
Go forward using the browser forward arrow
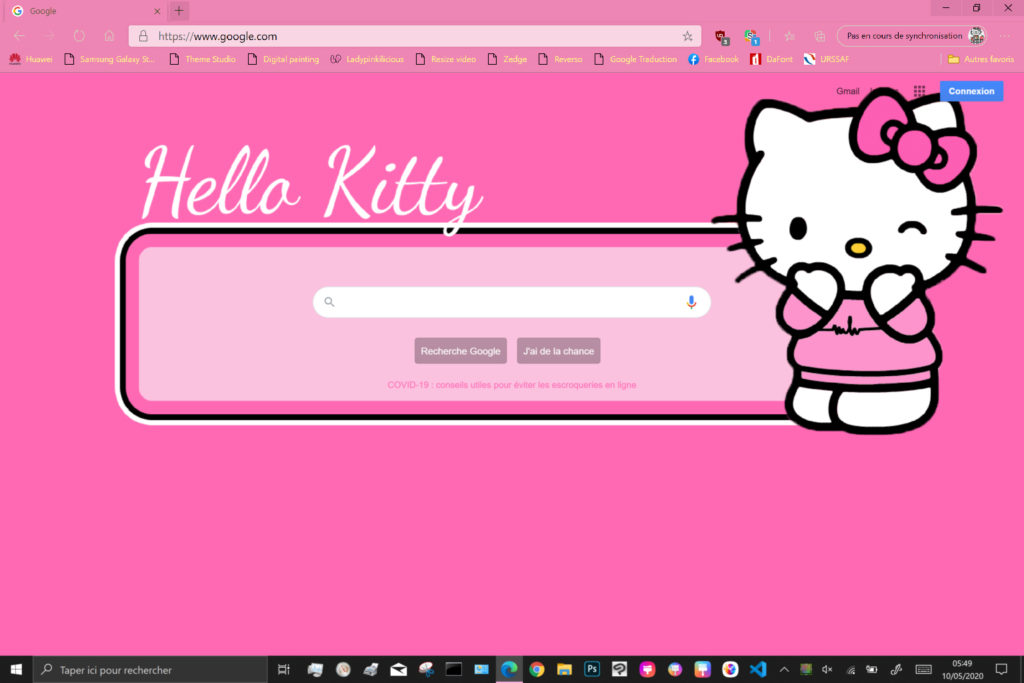tap(50, 36)
